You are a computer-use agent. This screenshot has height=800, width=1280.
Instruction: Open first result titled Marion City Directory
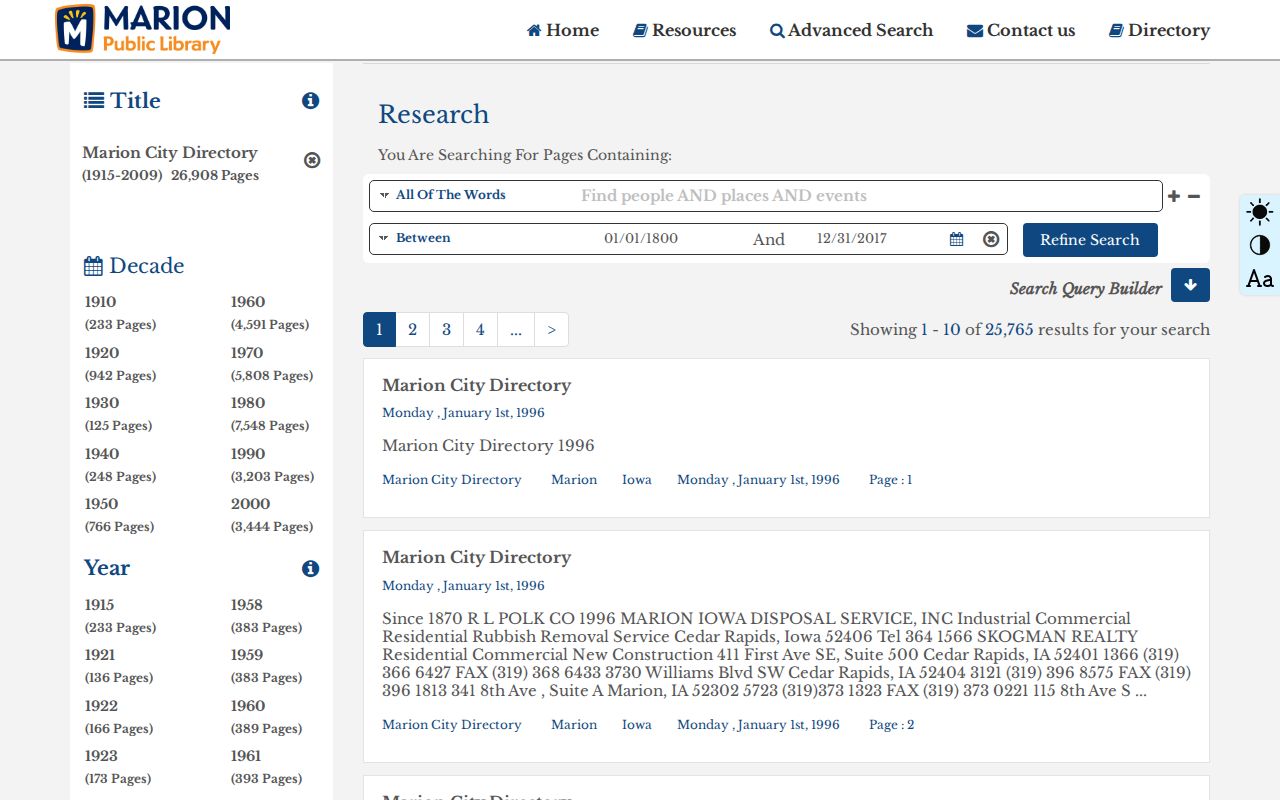point(476,385)
